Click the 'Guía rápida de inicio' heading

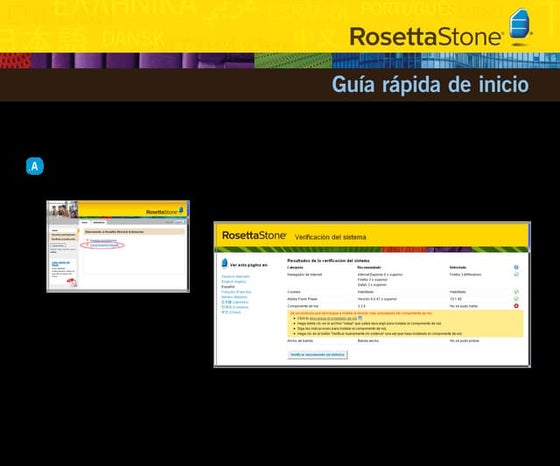click(430, 85)
